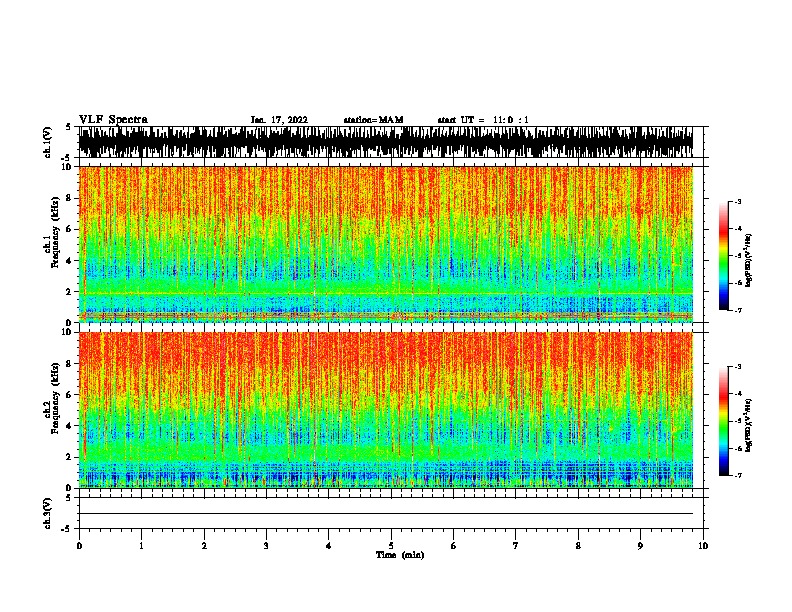Screen dimensions: 792x612
Task: Click the -7 label on ch.2 color bar
Action: tap(738, 476)
